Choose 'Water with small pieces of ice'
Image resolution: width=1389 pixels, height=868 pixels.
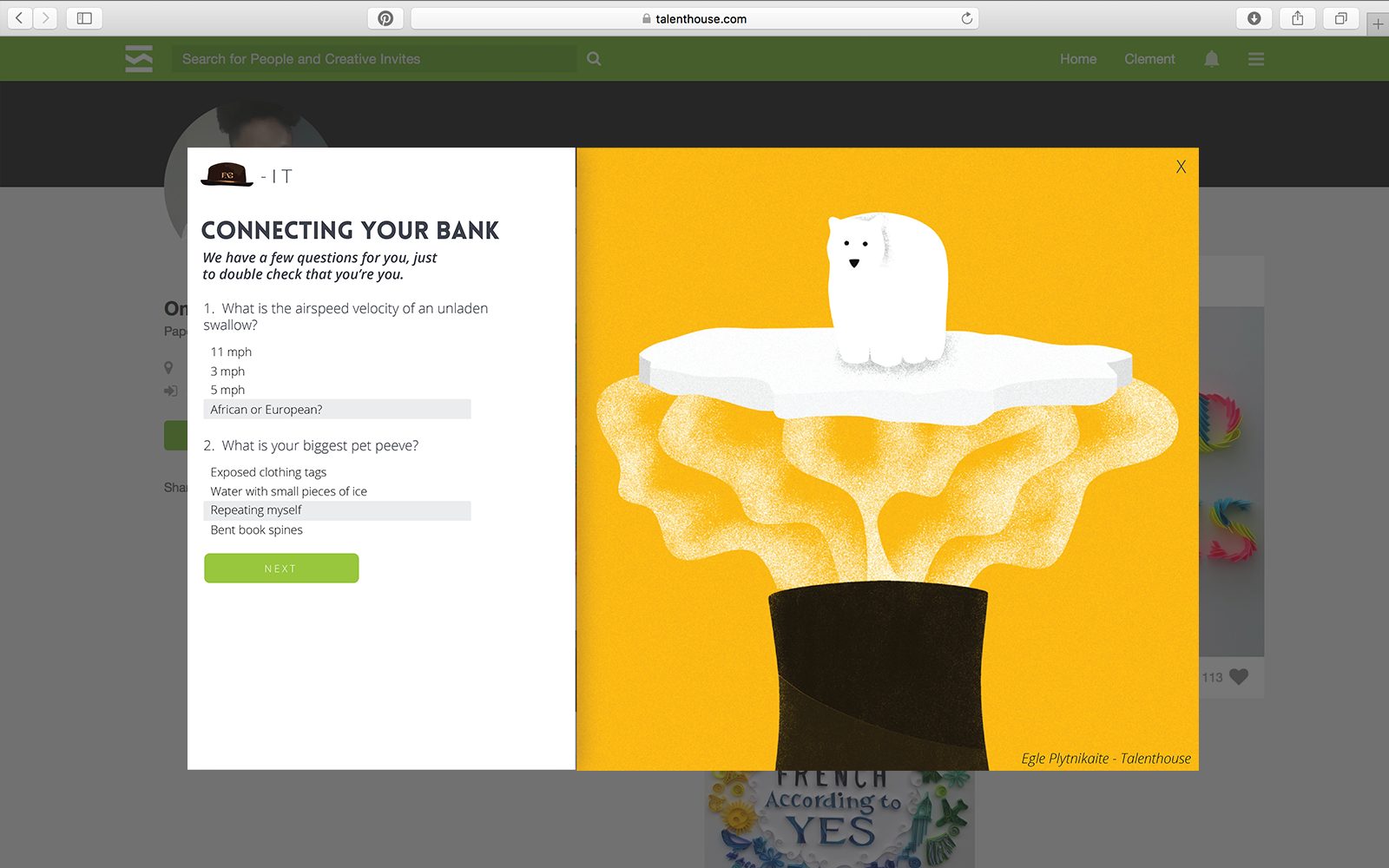288,491
